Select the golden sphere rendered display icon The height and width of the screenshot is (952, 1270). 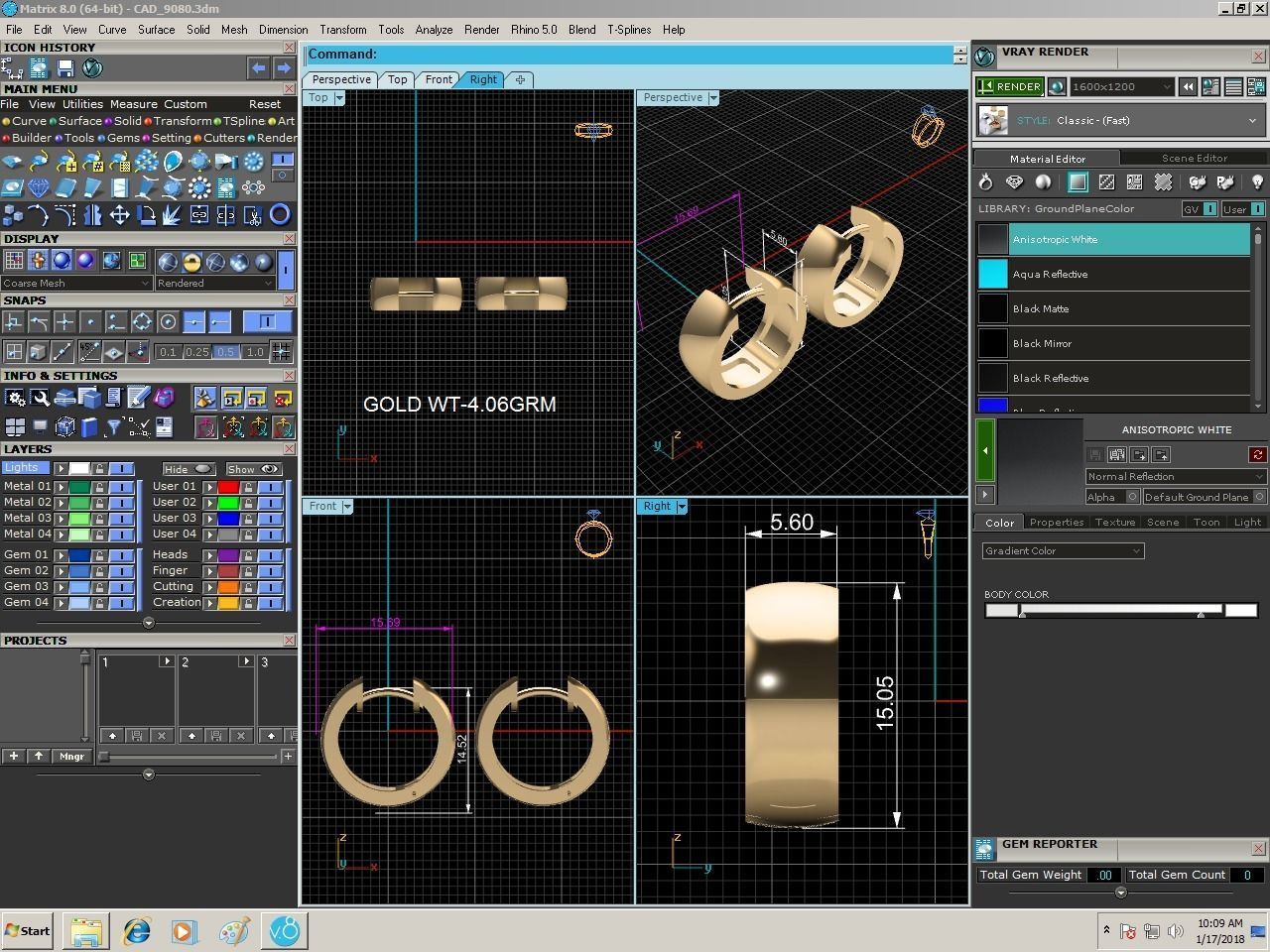pyautogui.click(x=191, y=262)
